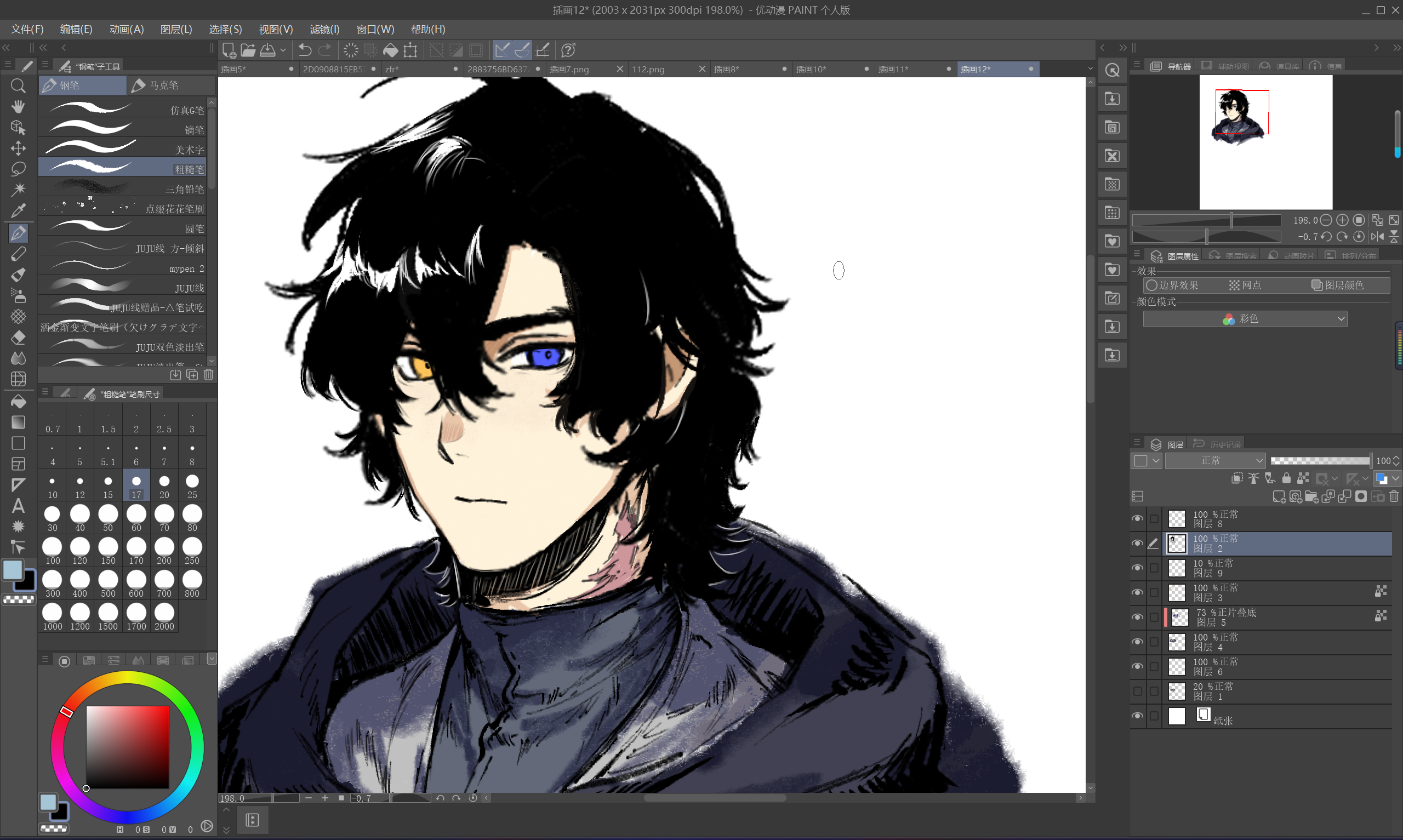This screenshot has height=840, width=1403.
Task: Select the Text tool
Action: pos(18,505)
